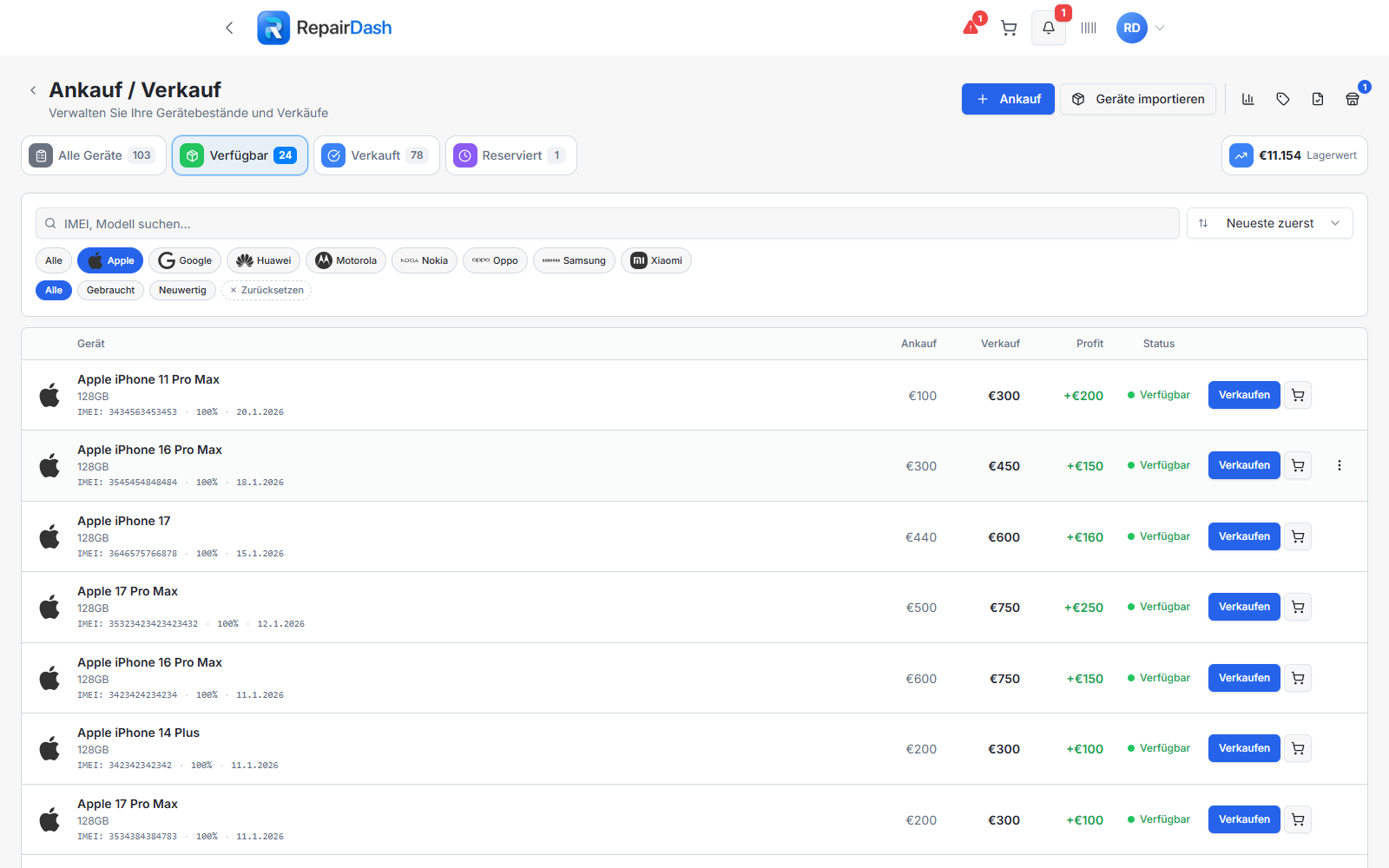Click the Status column header
This screenshot has width=1389, height=868.
(x=1159, y=344)
